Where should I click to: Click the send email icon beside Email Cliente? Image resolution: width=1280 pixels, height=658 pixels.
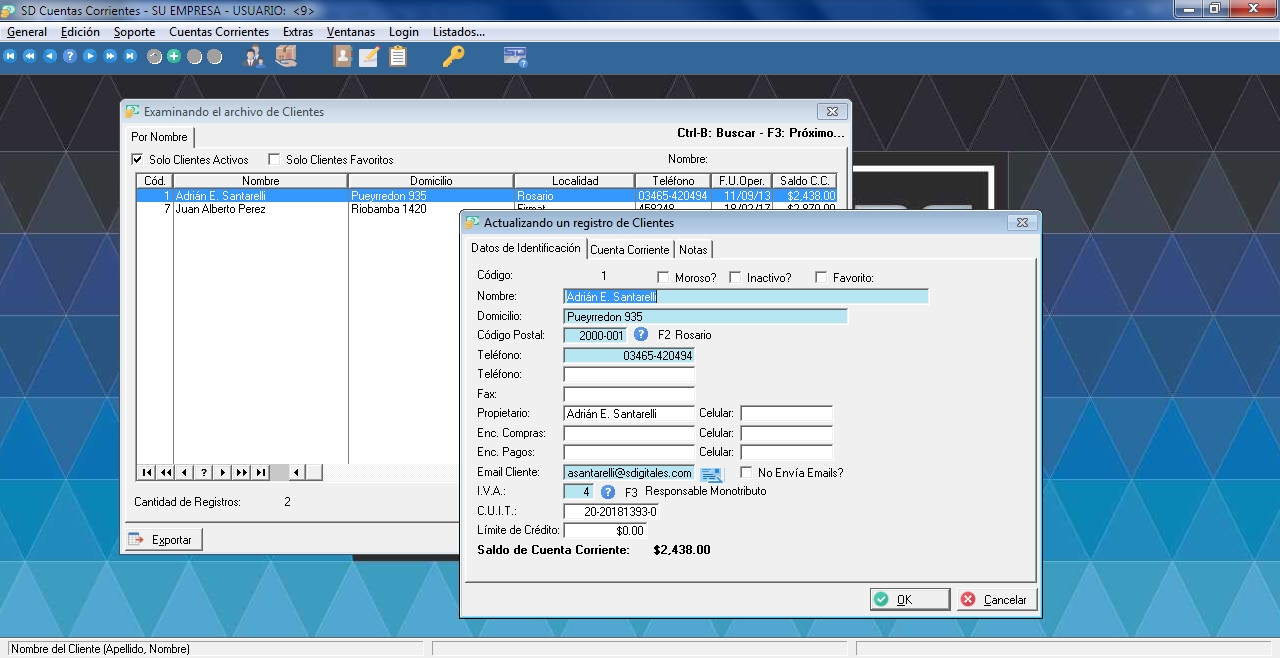coord(711,473)
